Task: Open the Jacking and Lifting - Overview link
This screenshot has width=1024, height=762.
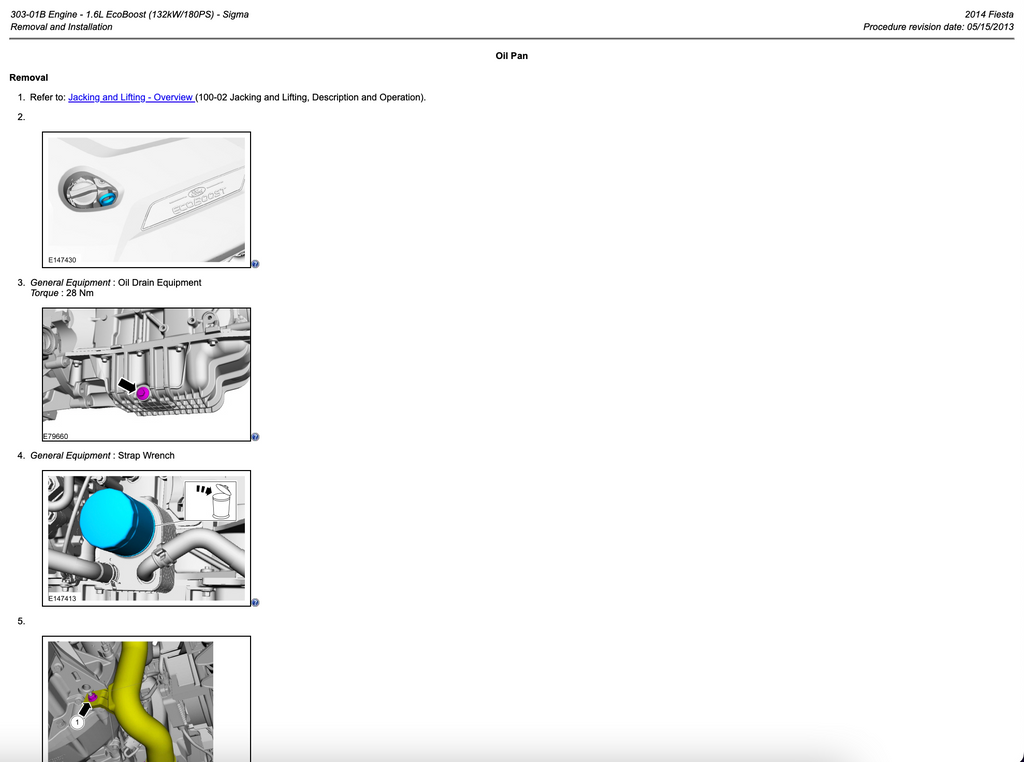Action: [131, 97]
